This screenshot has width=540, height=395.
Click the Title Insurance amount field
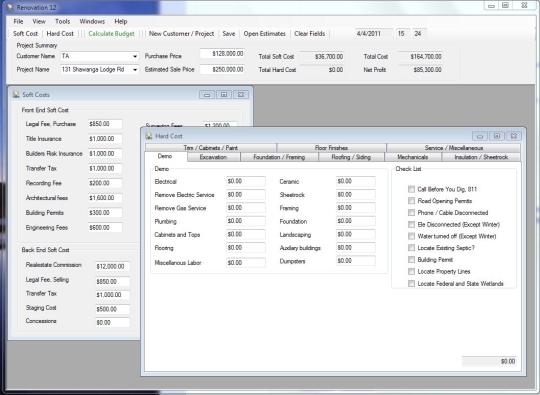coord(105,139)
